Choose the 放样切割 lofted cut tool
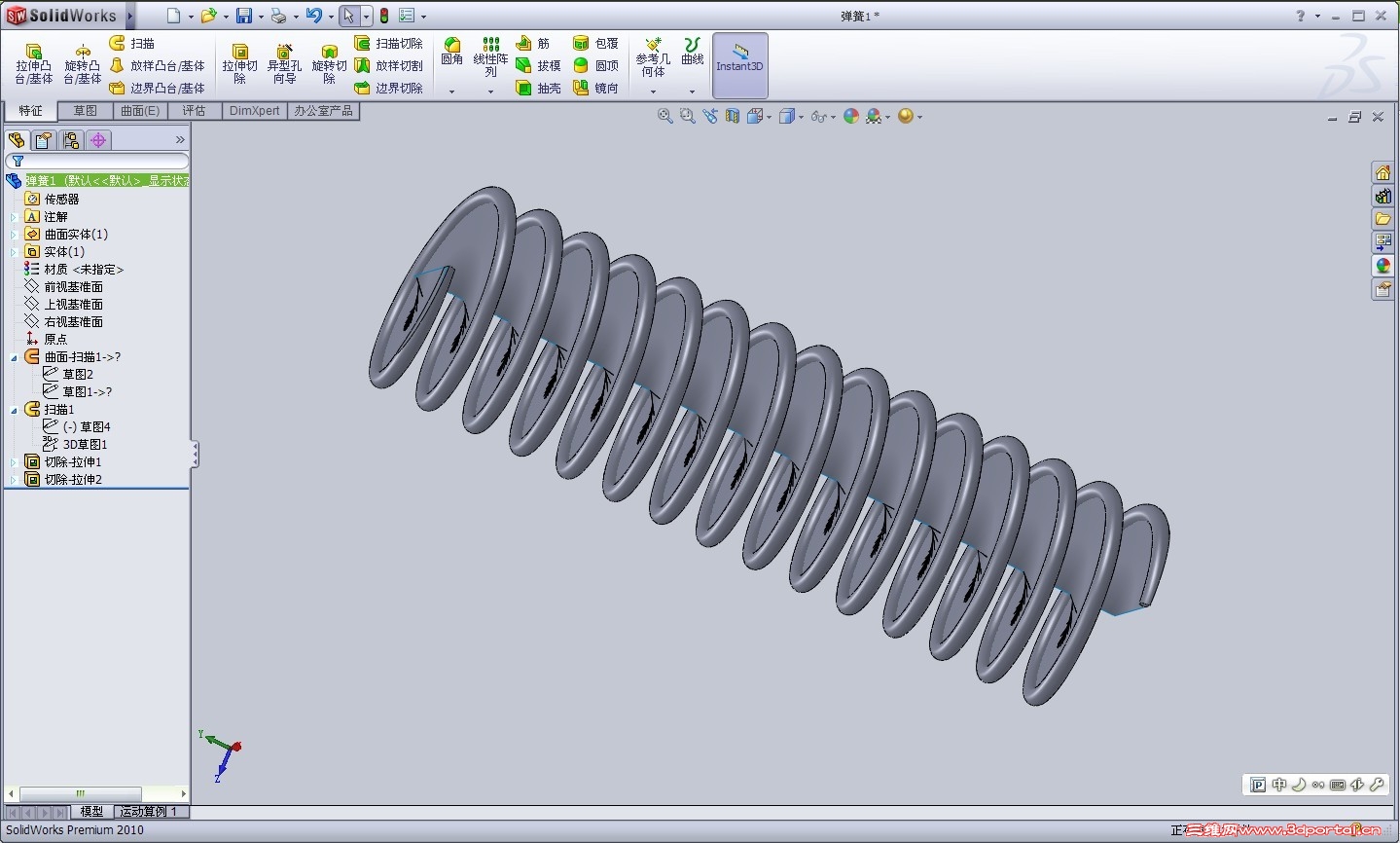The width and height of the screenshot is (1400, 843). click(x=388, y=65)
